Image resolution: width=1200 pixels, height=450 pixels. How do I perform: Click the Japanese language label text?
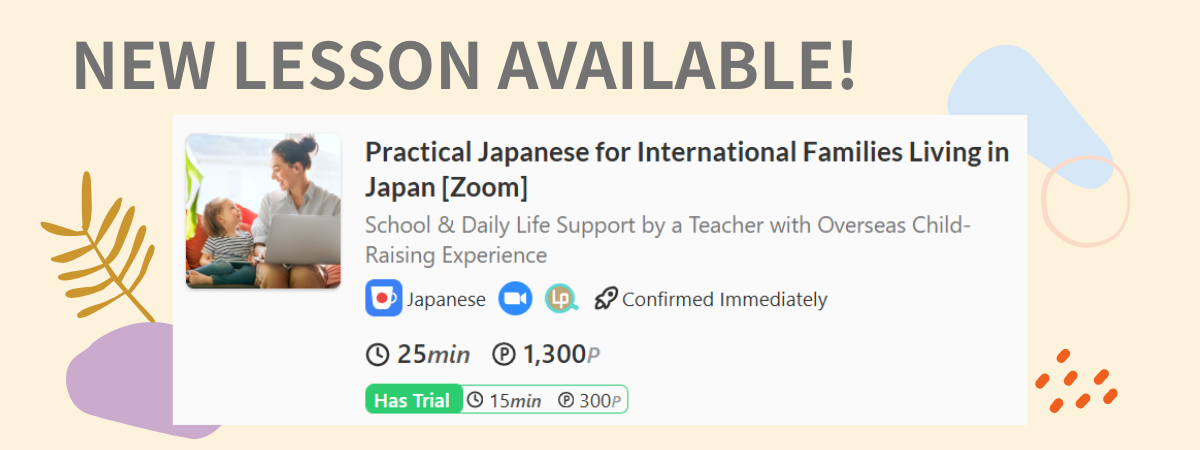(446, 299)
